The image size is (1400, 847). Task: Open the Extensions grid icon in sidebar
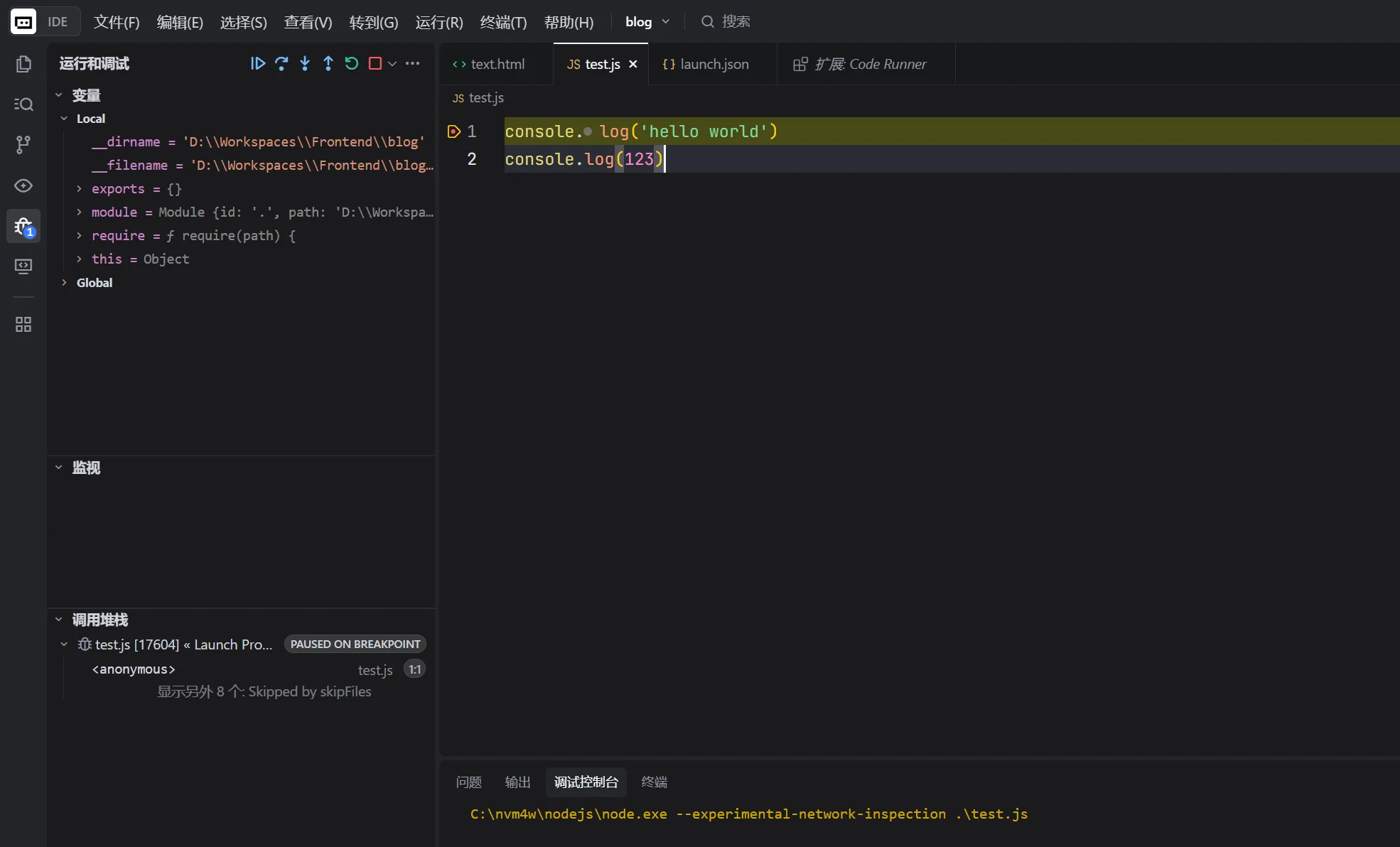[x=23, y=325]
